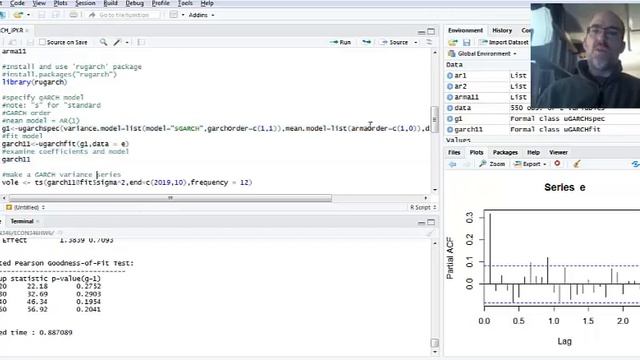Click the Source button
This screenshot has width=640, height=360.
(x=394, y=42)
